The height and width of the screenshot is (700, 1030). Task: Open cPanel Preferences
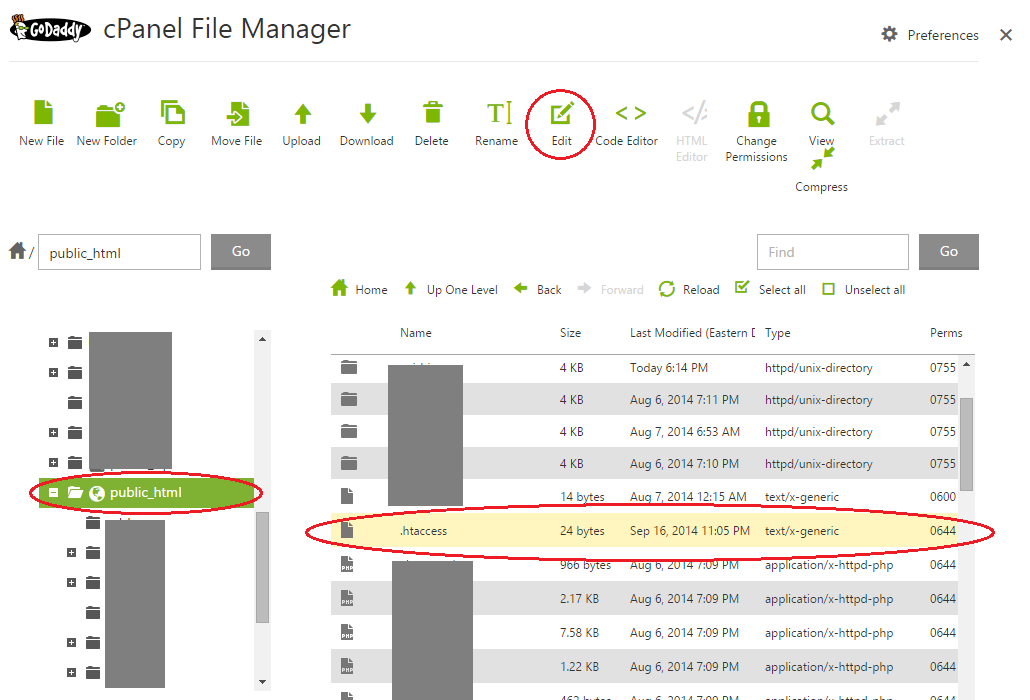pyautogui.click(x=929, y=34)
